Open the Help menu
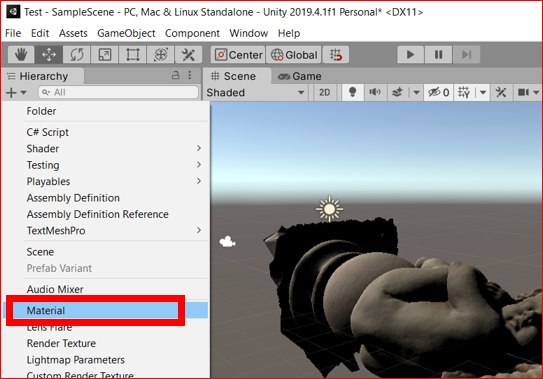The height and width of the screenshot is (379, 543). click(289, 33)
